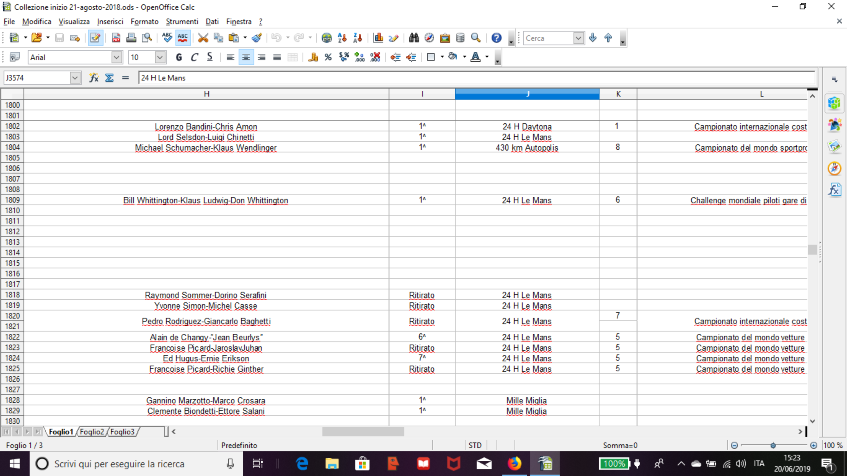
Task: Open the File menu
Action: (x=9, y=22)
